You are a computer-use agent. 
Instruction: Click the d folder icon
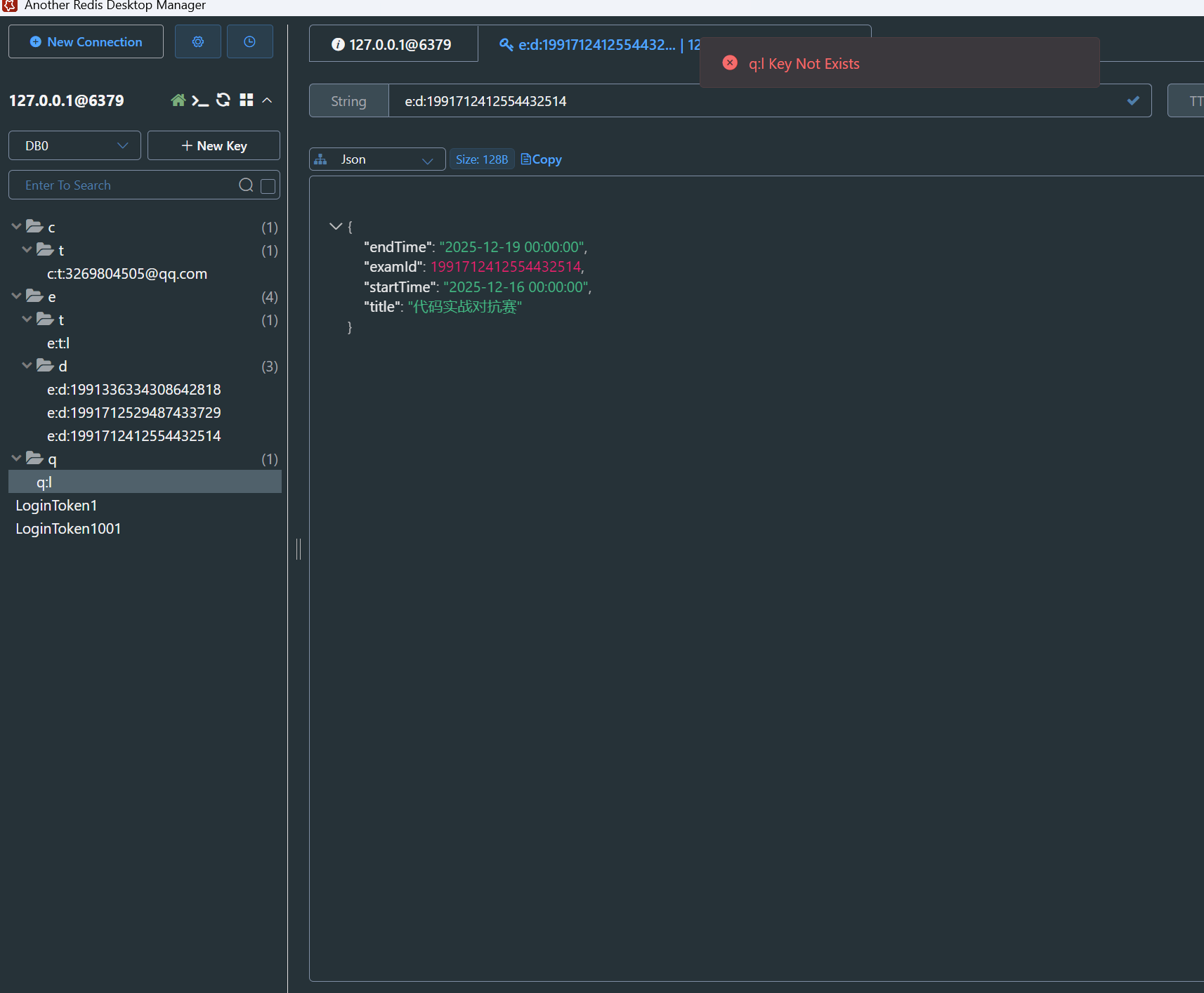[x=46, y=365]
